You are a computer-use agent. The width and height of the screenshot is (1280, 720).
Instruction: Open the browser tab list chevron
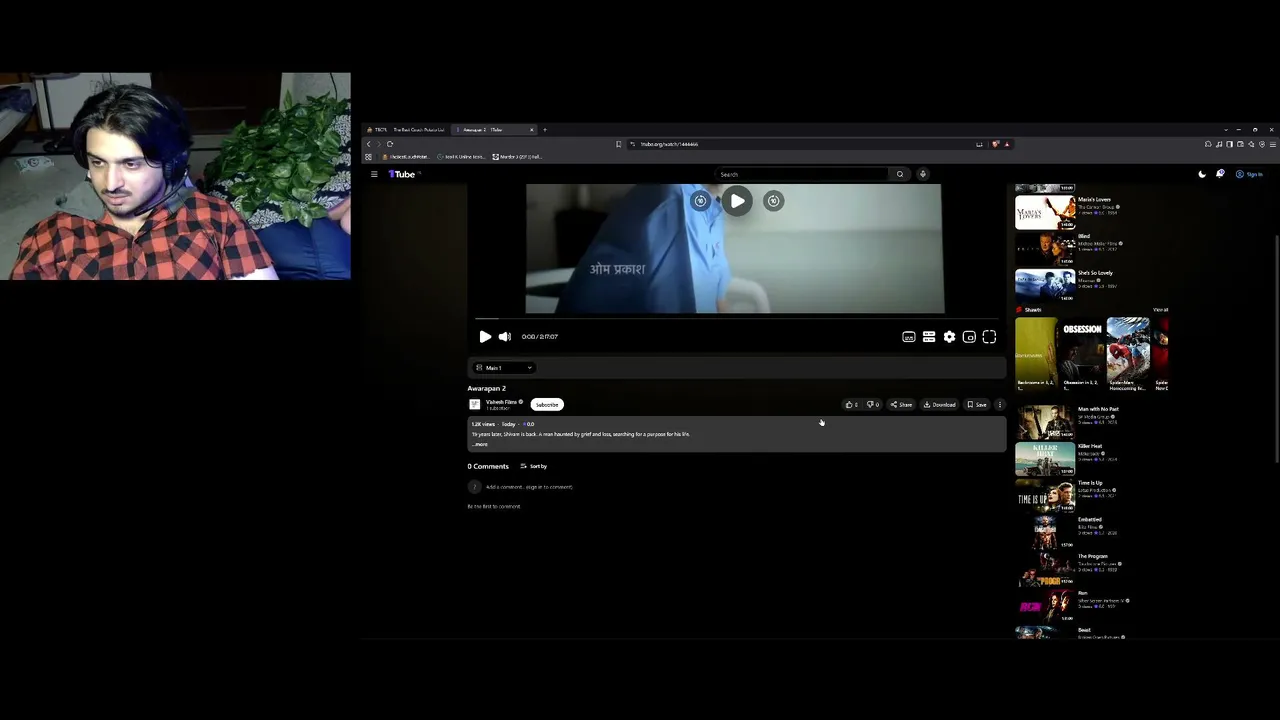point(1226,130)
